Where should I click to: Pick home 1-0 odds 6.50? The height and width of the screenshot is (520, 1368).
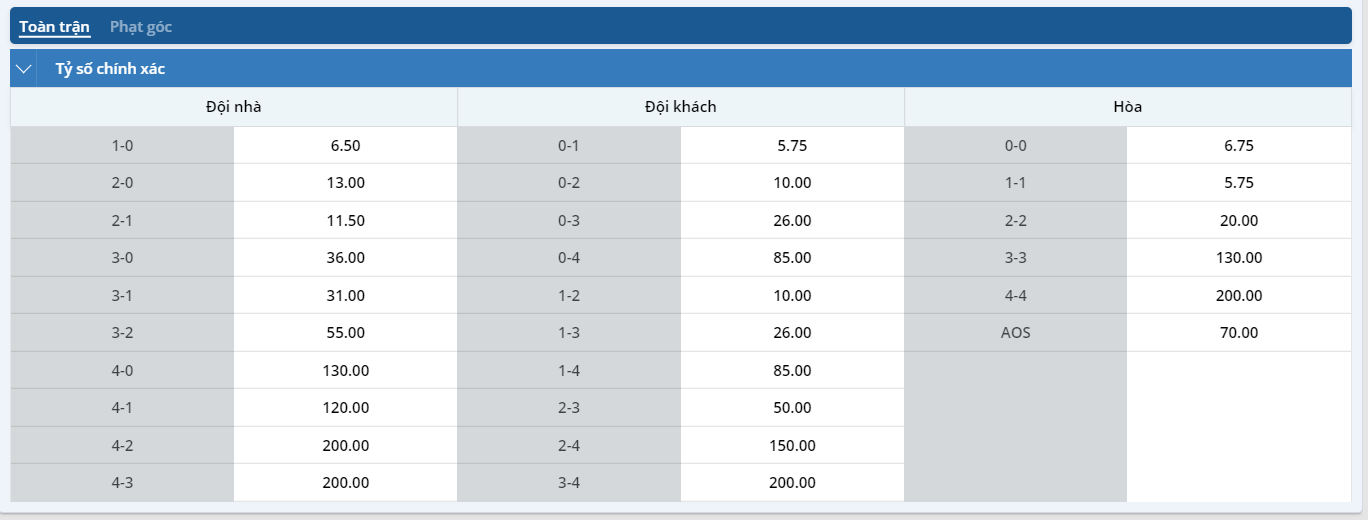click(x=345, y=145)
